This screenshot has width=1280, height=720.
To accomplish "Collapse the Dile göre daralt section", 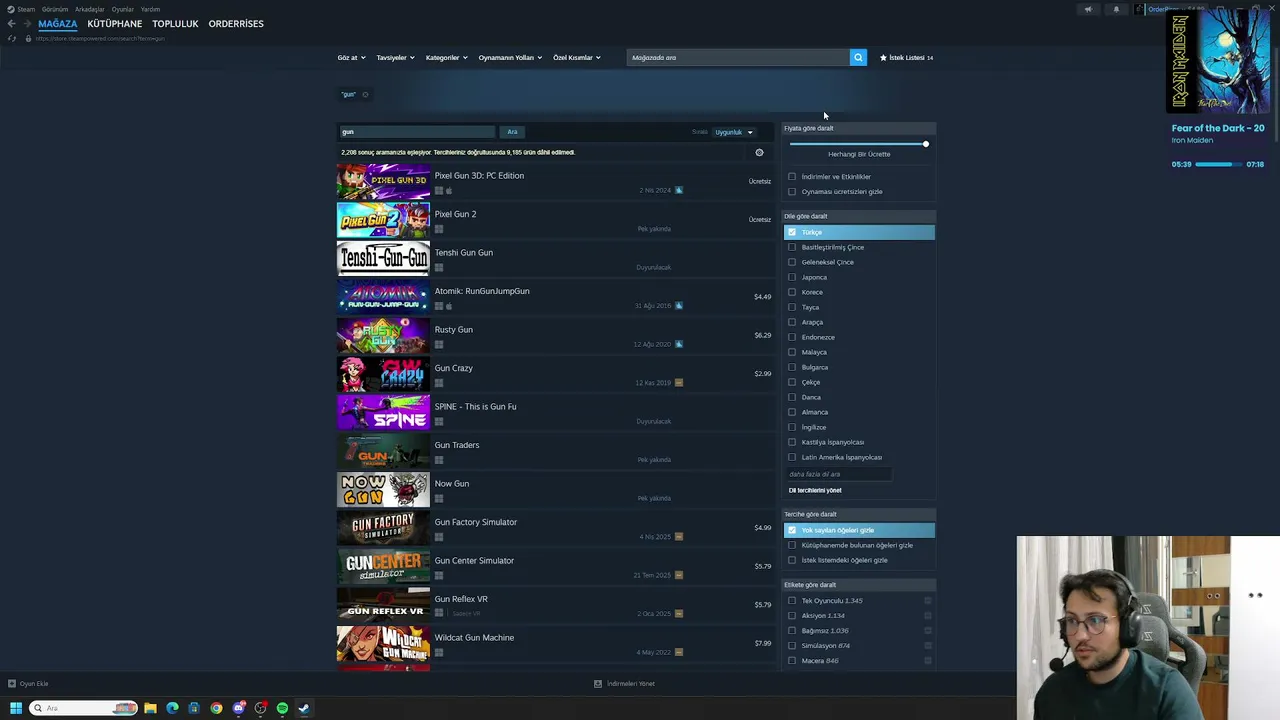I will [859, 216].
